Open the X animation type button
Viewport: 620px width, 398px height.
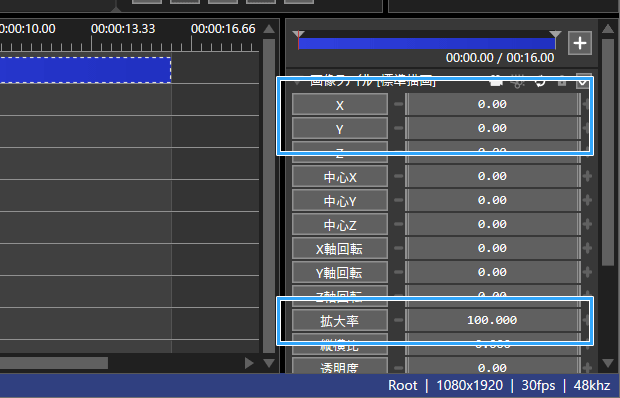click(340, 105)
